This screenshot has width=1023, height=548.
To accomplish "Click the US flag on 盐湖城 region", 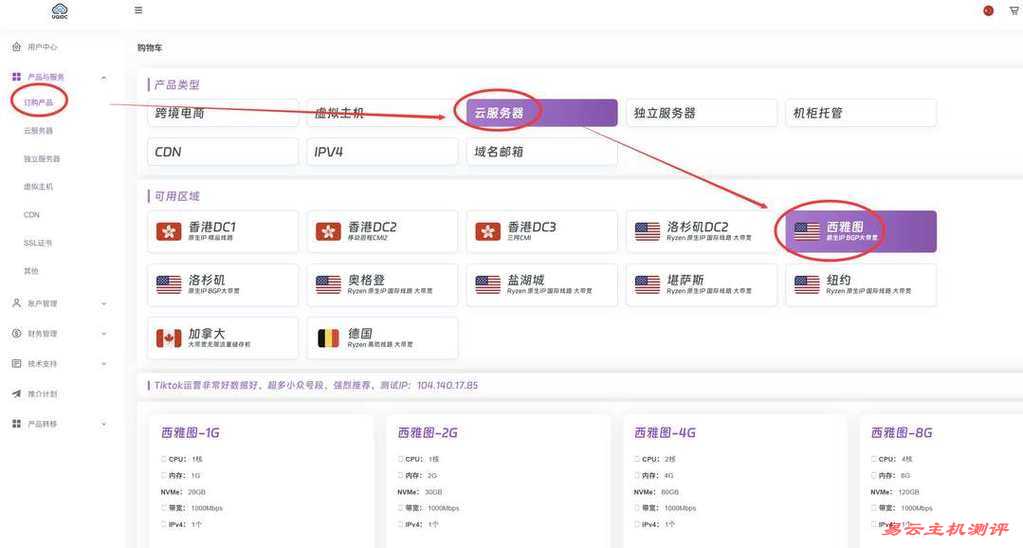I will (x=487, y=284).
